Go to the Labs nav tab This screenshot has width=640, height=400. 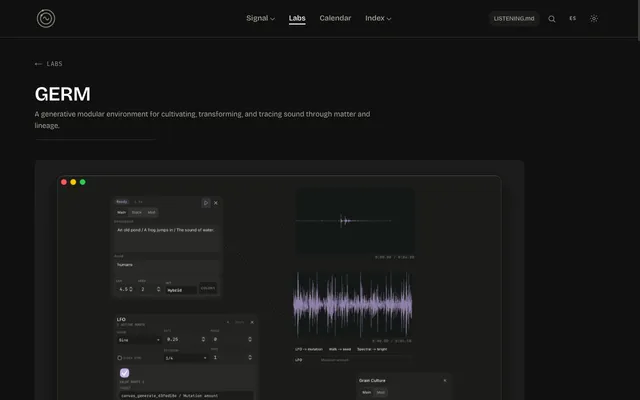(297, 18)
